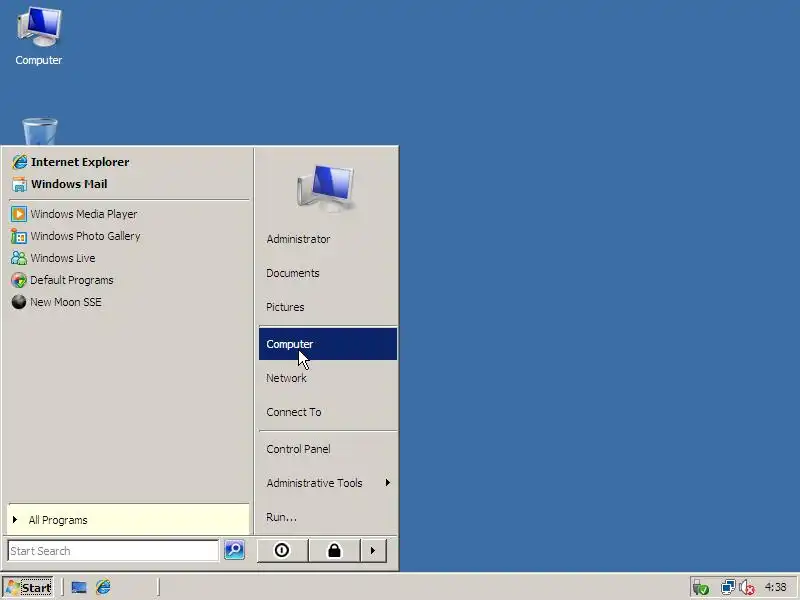Image resolution: width=800 pixels, height=600 pixels.
Task: Open the Windows Photo Gallery icon
Action: click(19, 236)
